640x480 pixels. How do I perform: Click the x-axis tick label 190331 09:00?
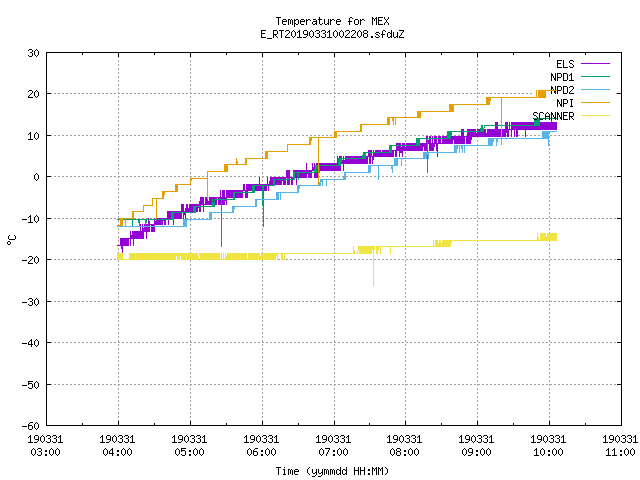tap(476, 446)
